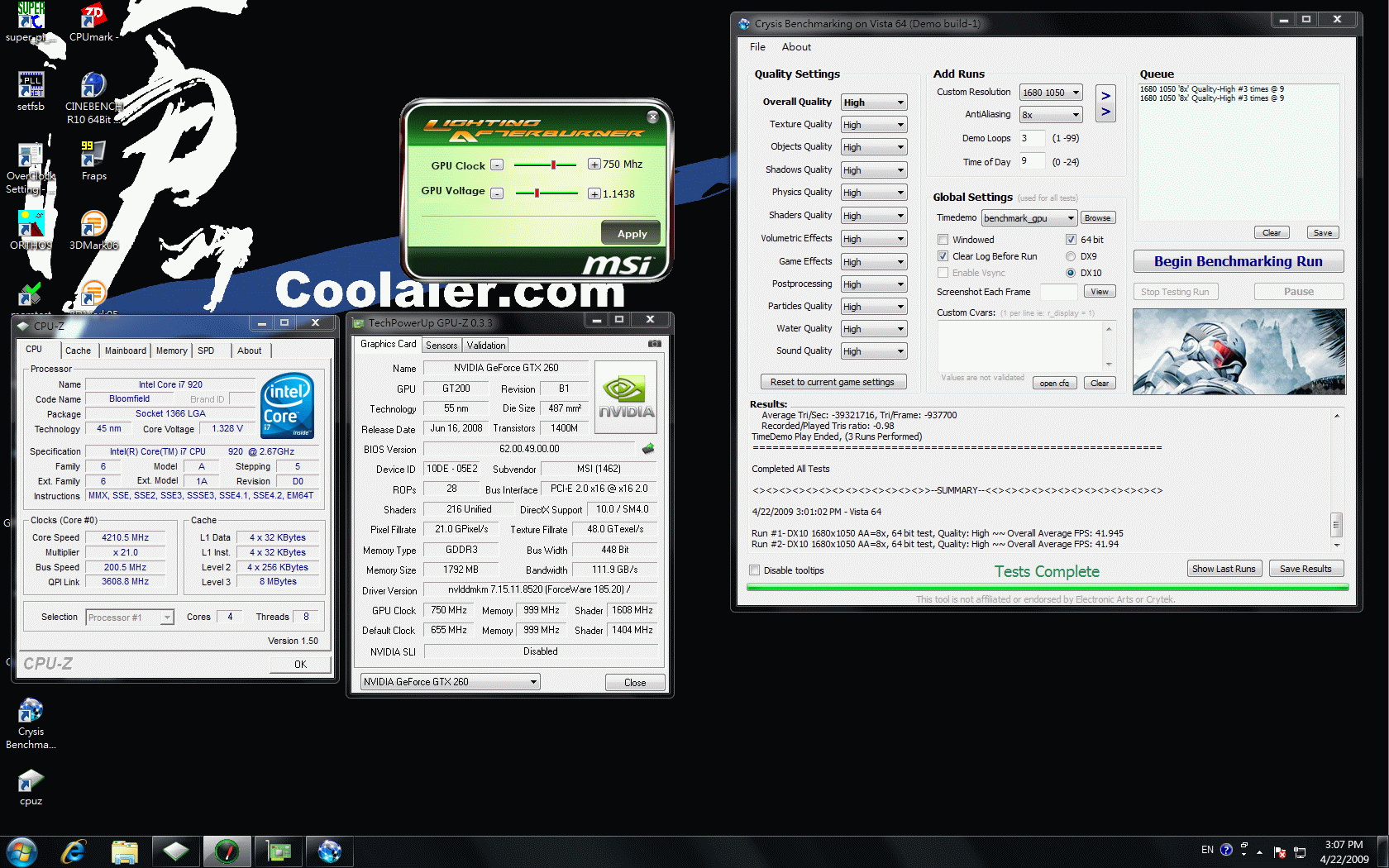1389x868 pixels.
Task: Add antialiasing run with lower arrow button
Action: point(1105,112)
